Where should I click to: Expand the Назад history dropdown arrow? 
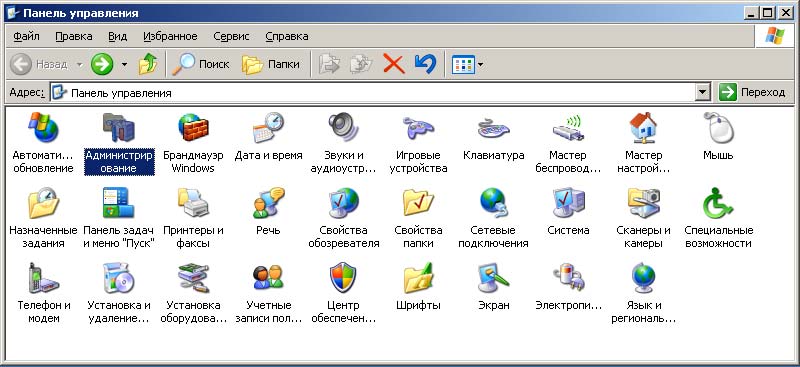click(79, 64)
